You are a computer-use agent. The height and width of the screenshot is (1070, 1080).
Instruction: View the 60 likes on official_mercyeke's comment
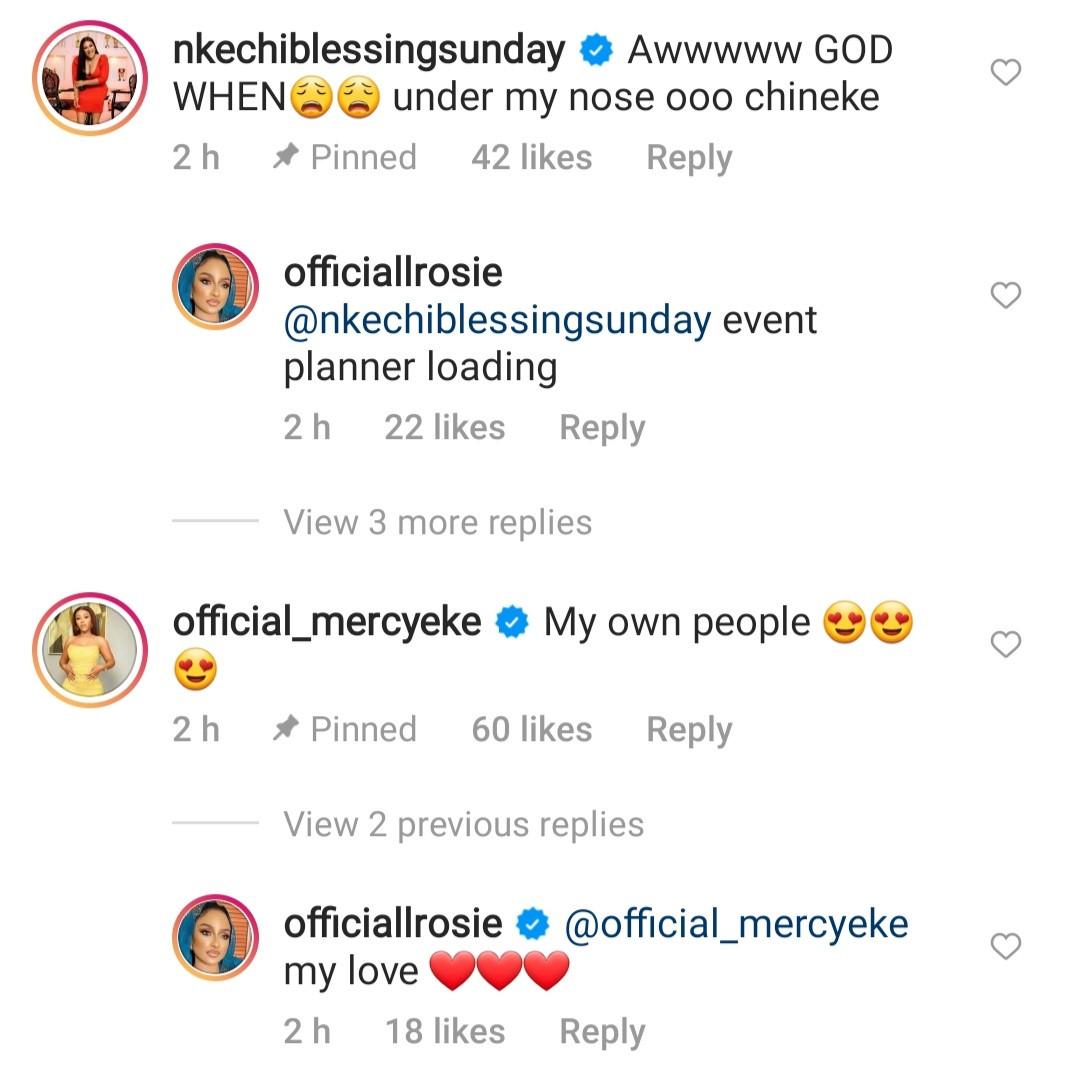point(531,730)
